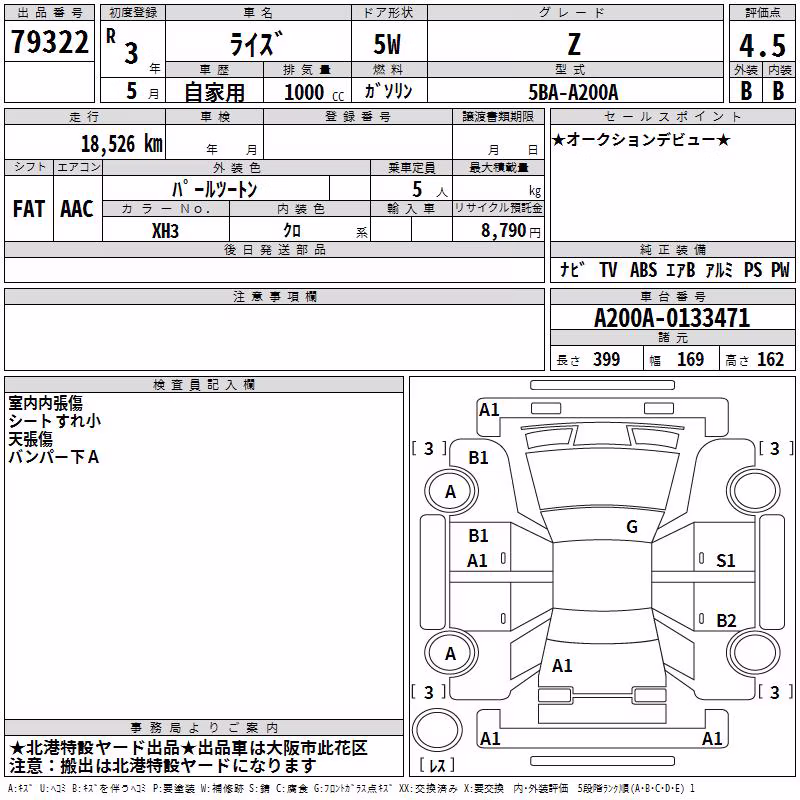Viewport: 800px width, 800px height.
Task: Select inspector note バンパー下A
Action: pyautogui.click(x=54, y=457)
